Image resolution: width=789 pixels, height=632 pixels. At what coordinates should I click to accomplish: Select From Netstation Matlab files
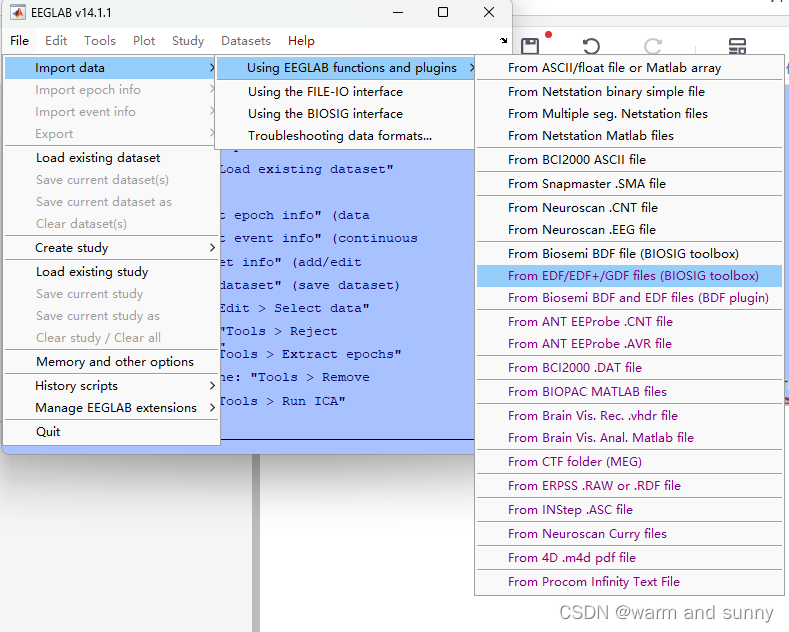point(629,136)
